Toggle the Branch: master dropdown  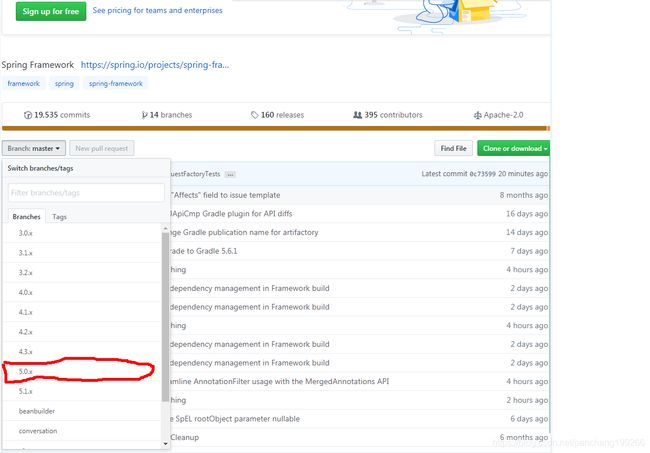[x=34, y=148]
